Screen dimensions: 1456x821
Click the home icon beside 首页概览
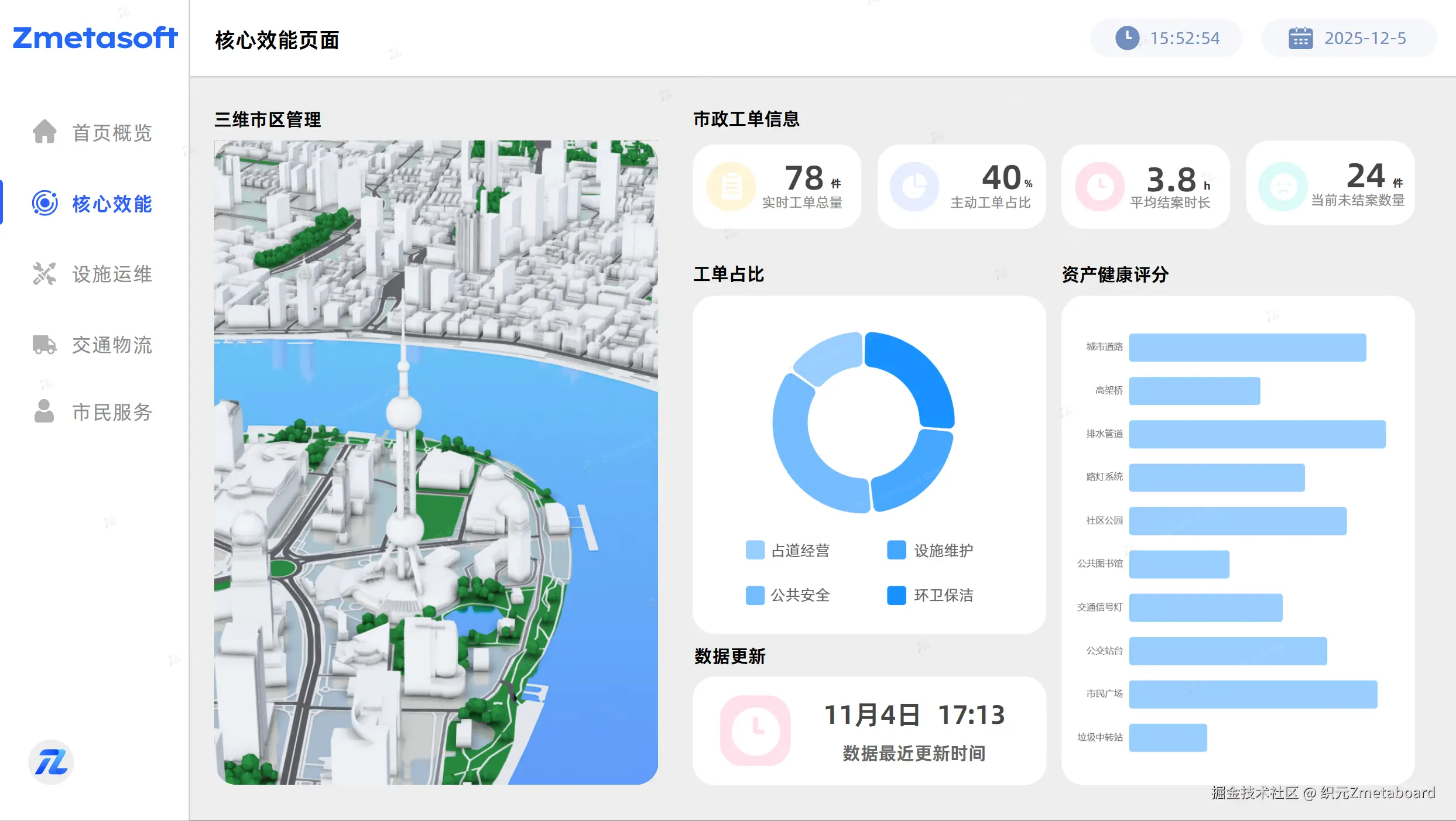pos(44,132)
